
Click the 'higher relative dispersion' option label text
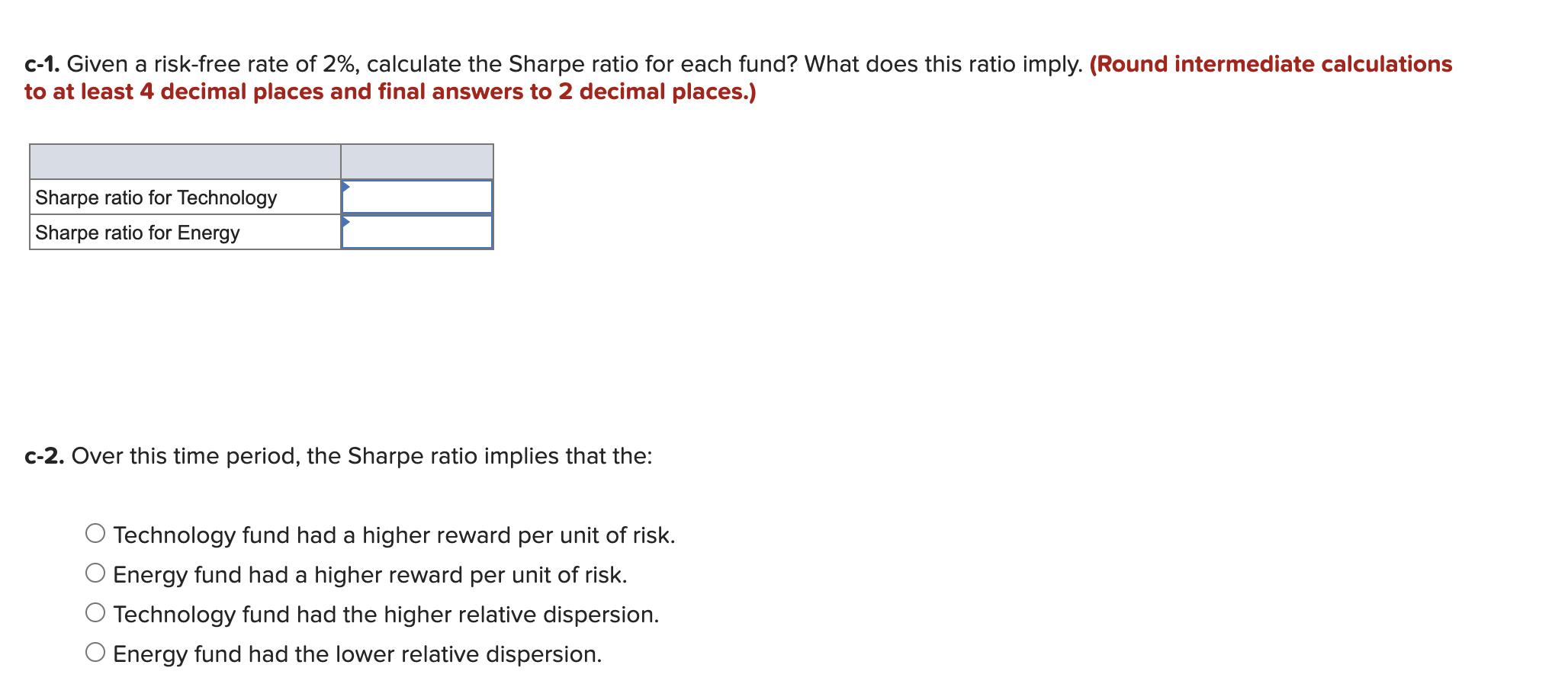click(385, 614)
